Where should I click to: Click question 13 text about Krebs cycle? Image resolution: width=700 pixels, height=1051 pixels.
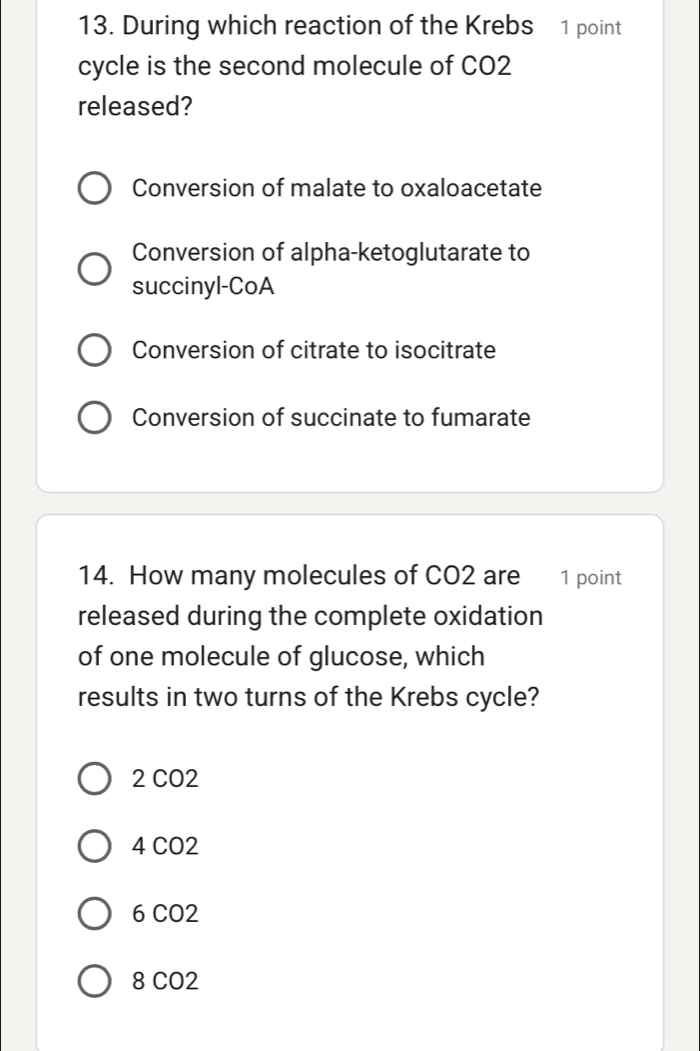[300, 66]
